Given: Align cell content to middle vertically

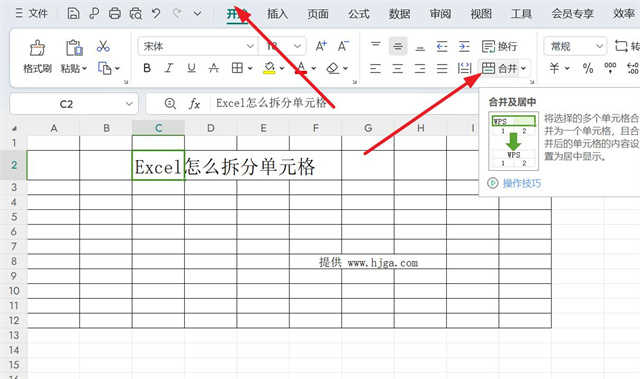Looking at the screenshot, I should (398, 46).
